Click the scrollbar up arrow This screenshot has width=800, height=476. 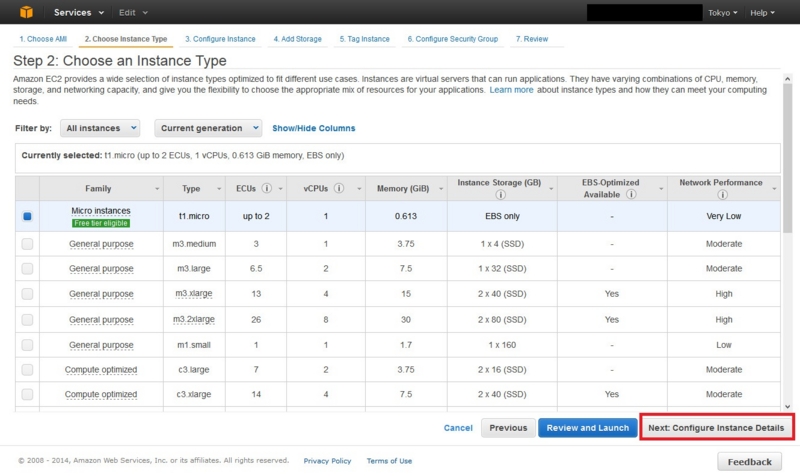787,79
